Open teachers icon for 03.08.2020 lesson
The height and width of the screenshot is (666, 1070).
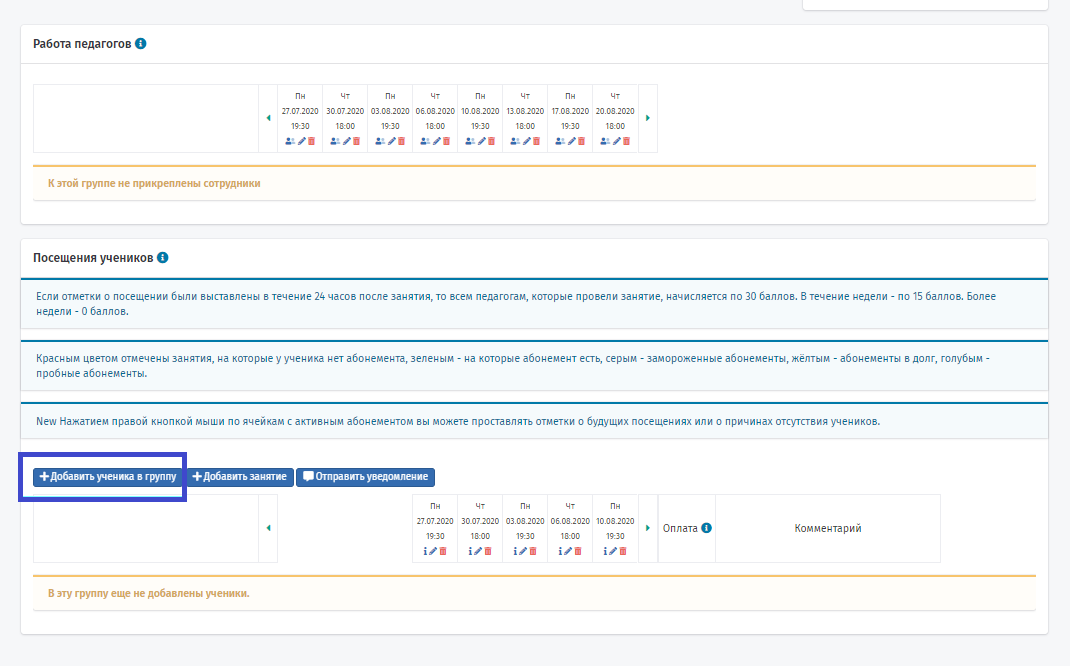380,141
